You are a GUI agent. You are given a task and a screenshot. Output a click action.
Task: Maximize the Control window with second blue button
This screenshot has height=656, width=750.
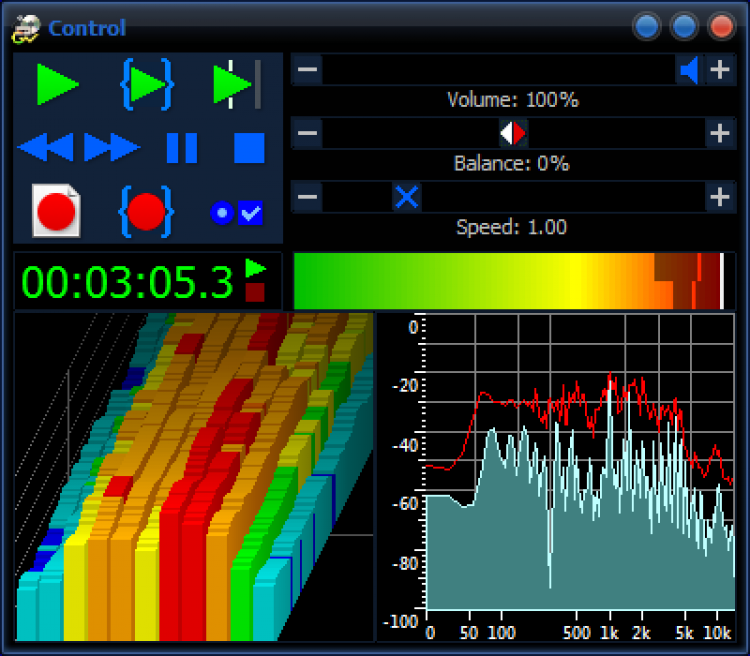(684, 27)
